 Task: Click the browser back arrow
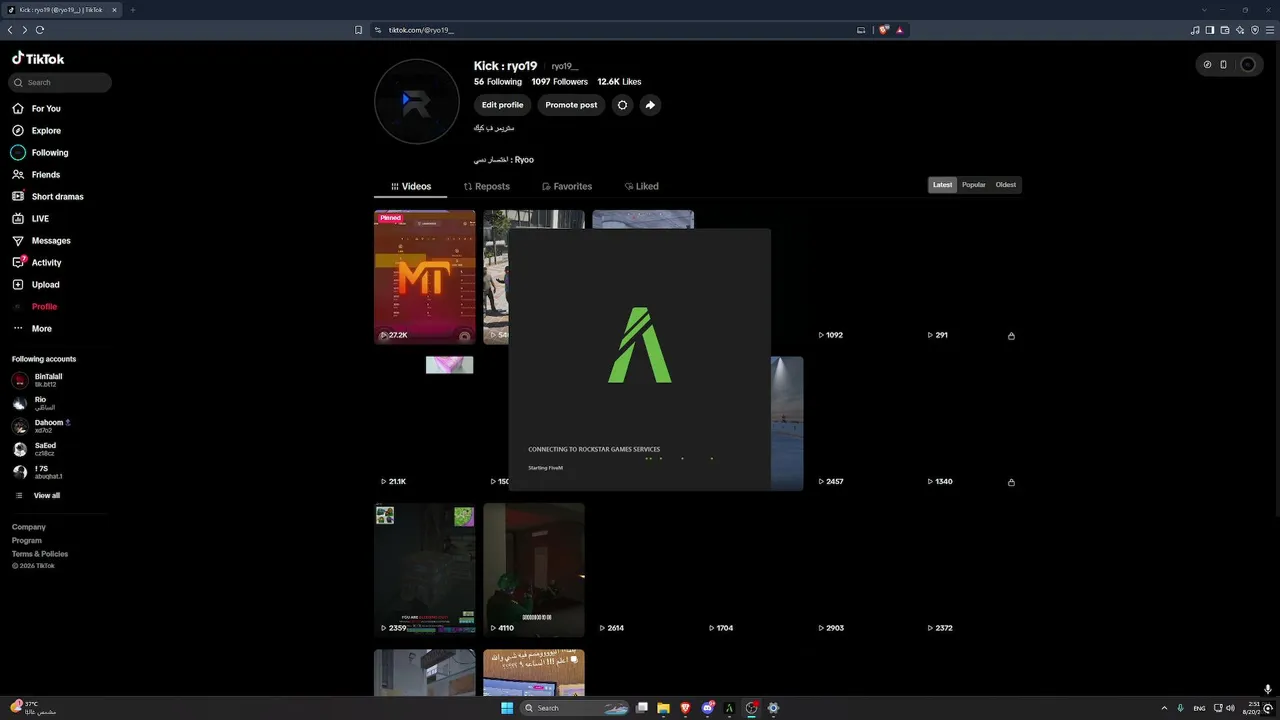pyautogui.click(x=10, y=30)
